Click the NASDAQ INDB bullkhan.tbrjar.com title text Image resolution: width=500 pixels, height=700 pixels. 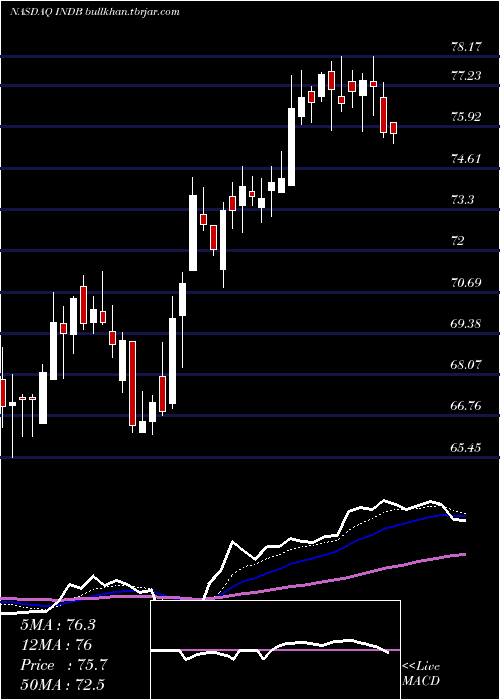[95, 12]
